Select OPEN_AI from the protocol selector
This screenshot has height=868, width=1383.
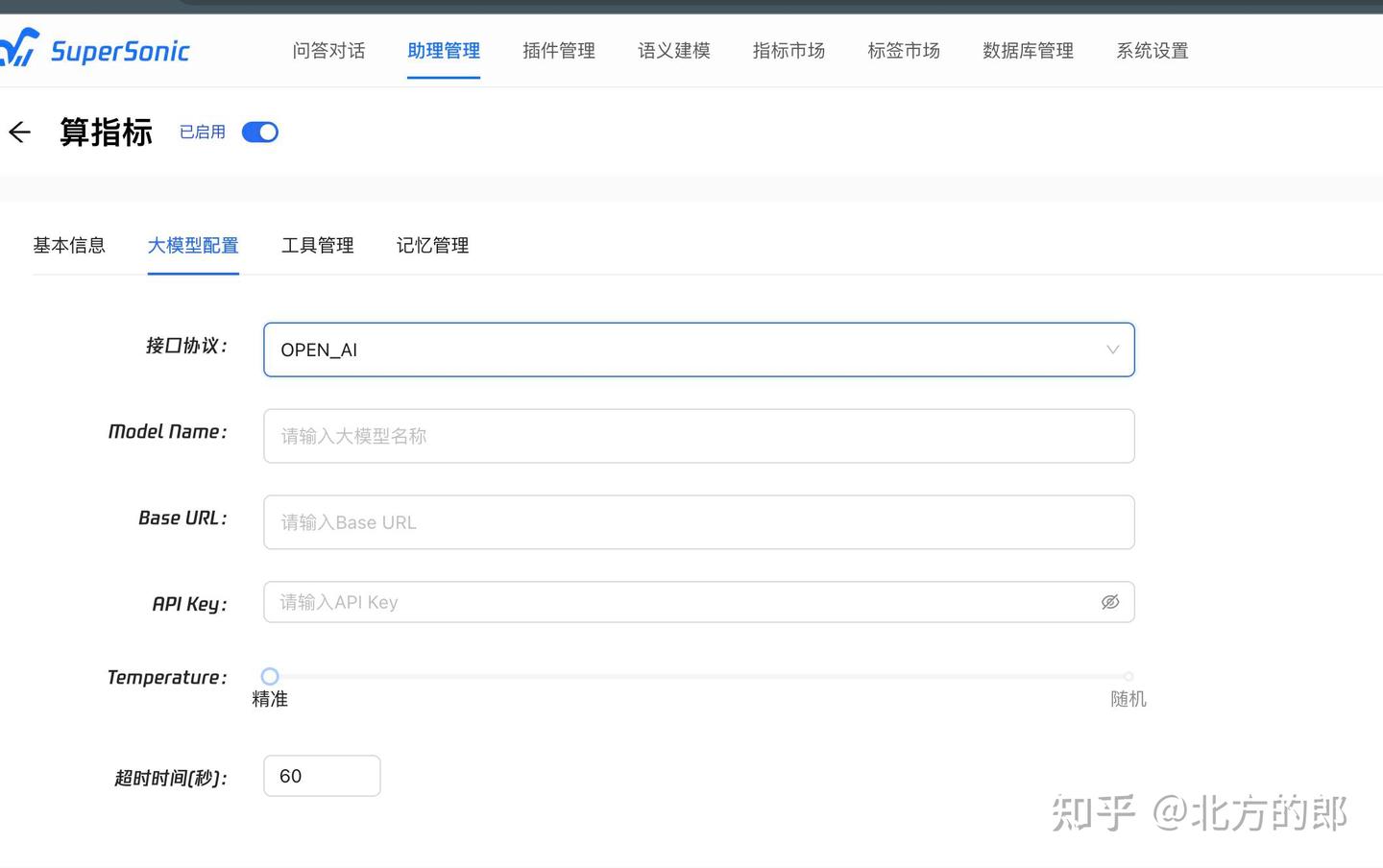pos(698,350)
